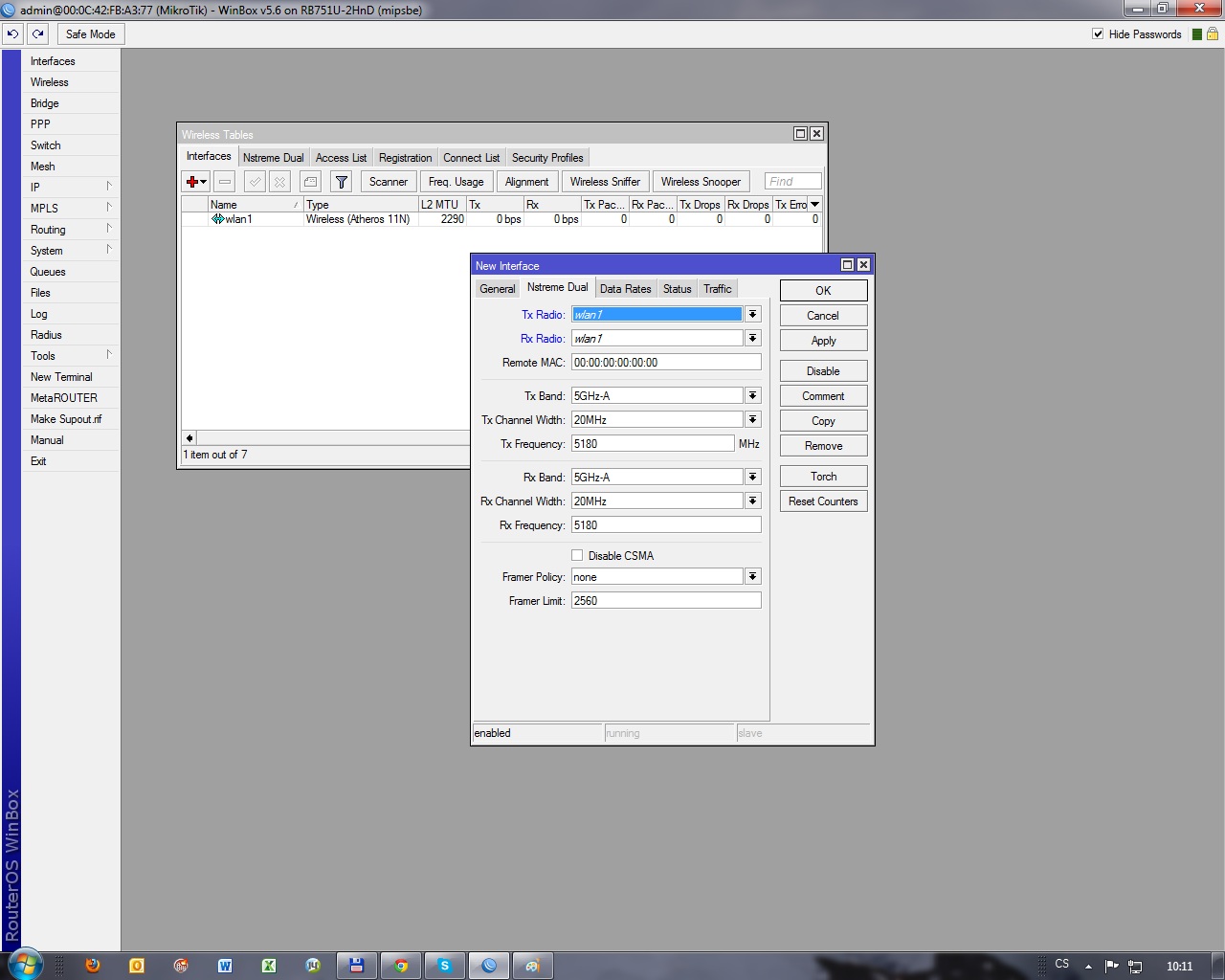Click the network tray icon

pos(1135,966)
